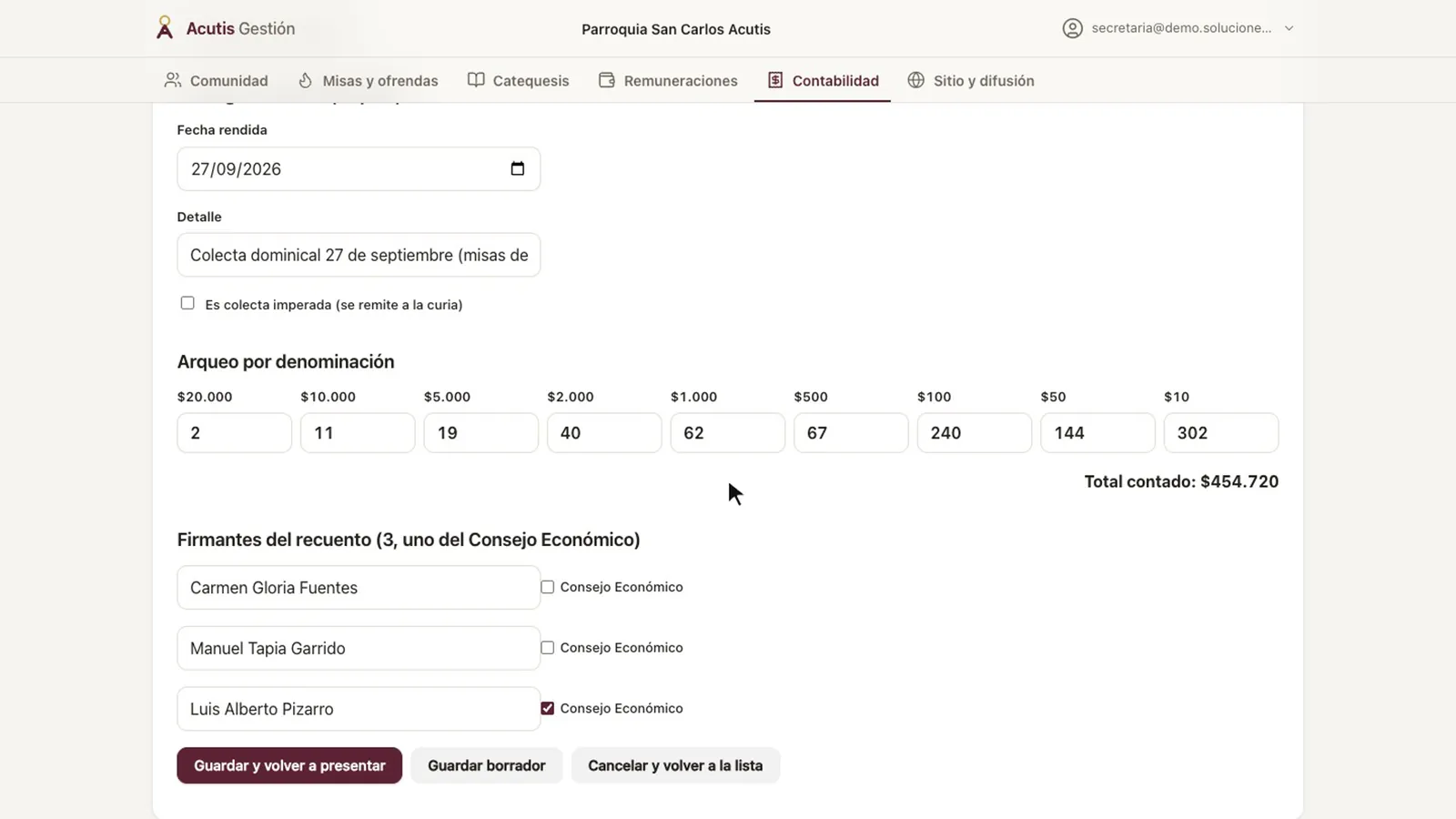Click the Catequesis book icon
This screenshot has height=819, width=1456.
click(x=476, y=80)
